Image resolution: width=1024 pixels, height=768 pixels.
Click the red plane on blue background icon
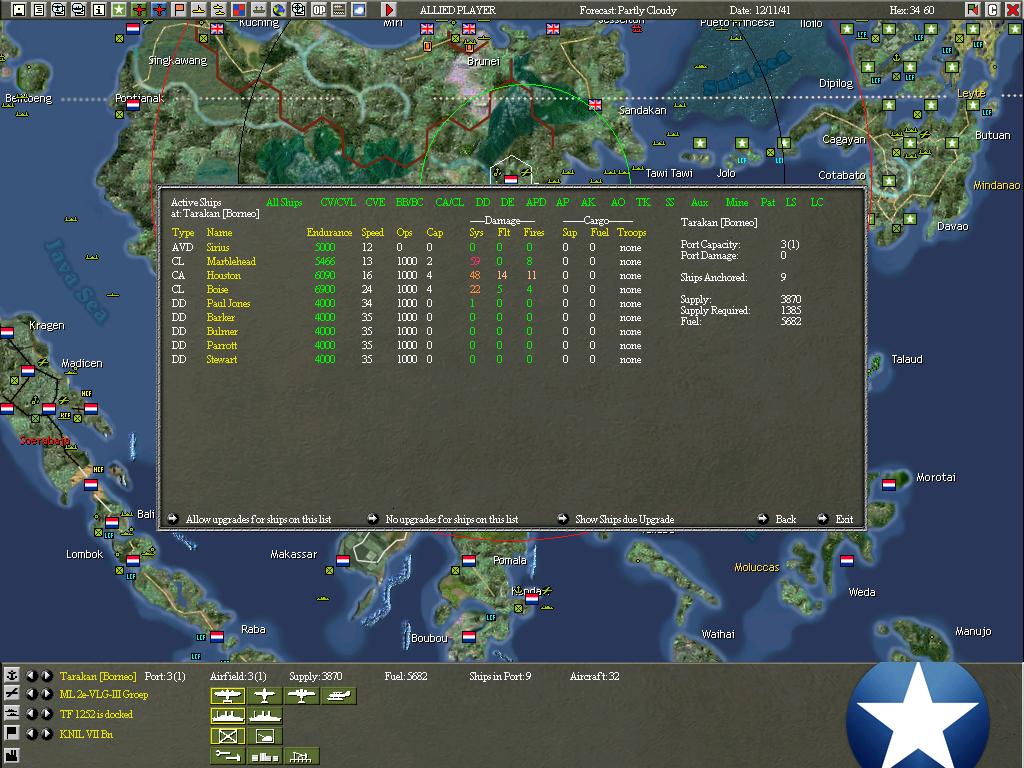(159, 9)
